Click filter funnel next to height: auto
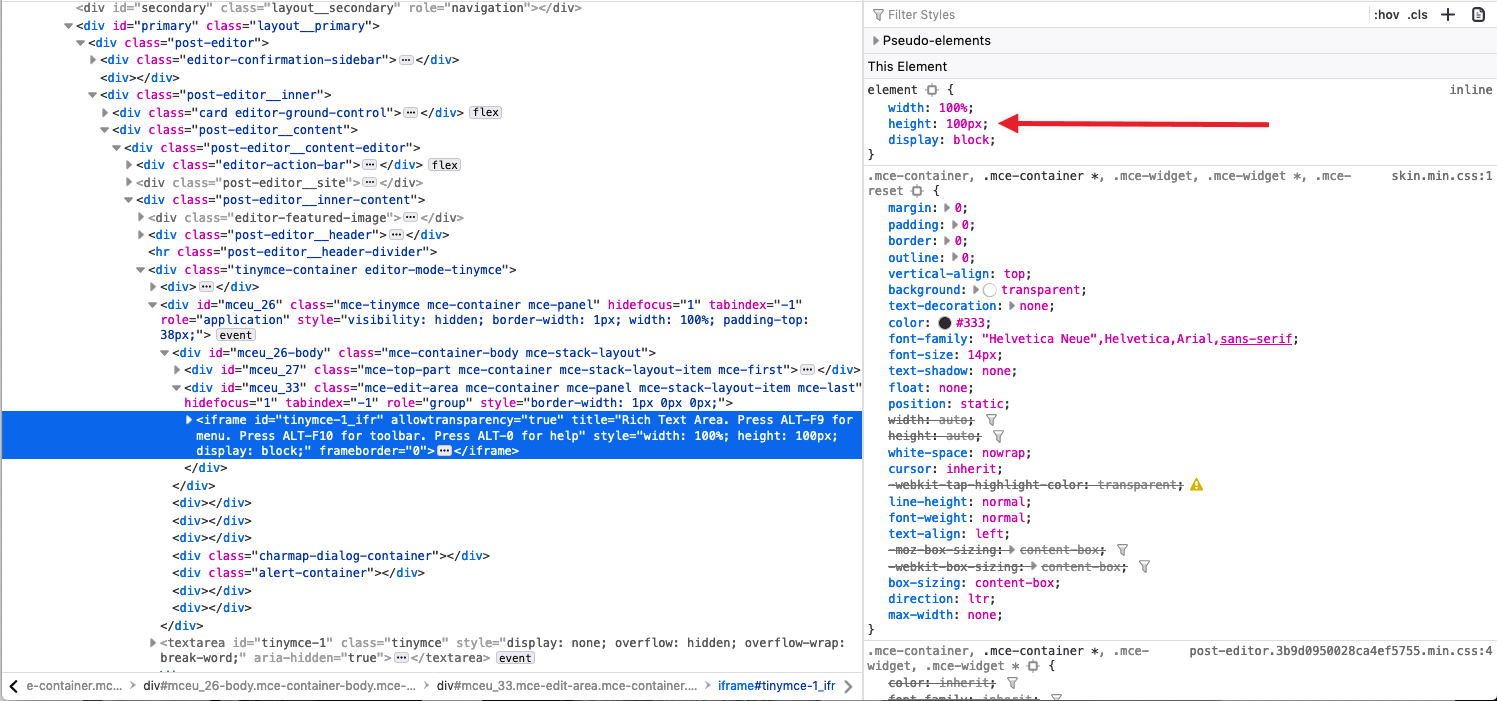This screenshot has width=1497, height=701. [998, 437]
